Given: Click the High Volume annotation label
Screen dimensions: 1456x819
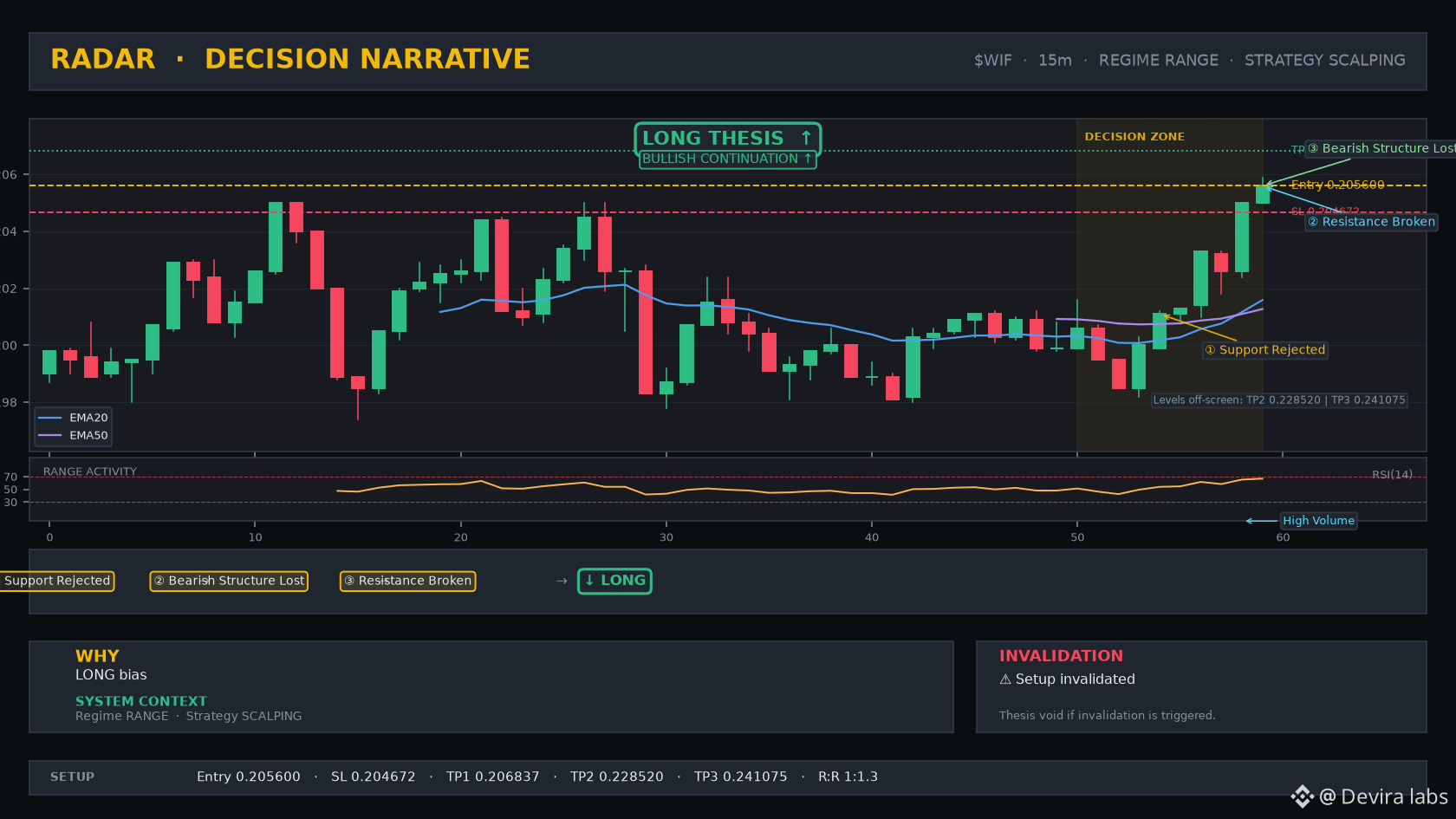Looking at the screenshot, I should 1318,521.
